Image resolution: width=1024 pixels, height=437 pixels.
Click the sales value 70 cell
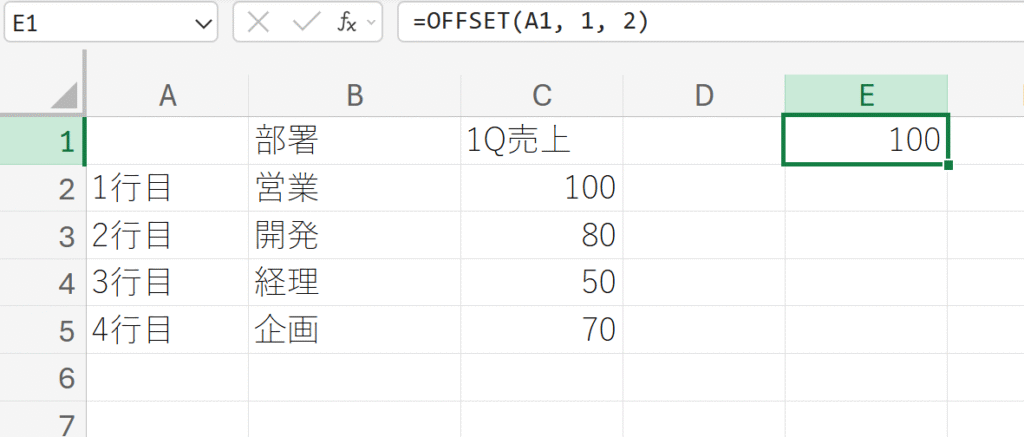(541, 330)
